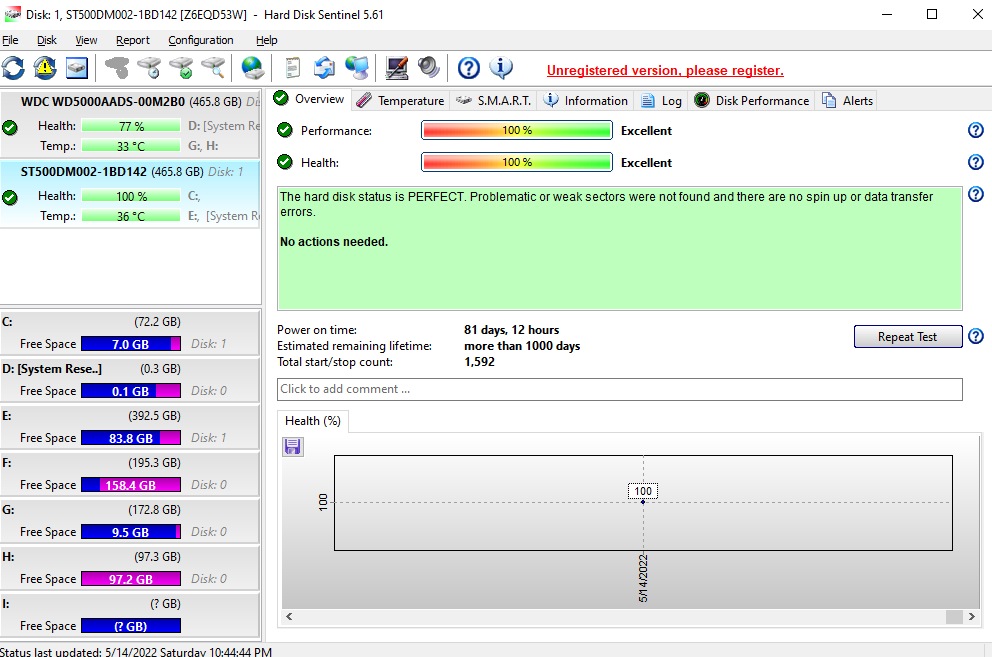The height and width of the screenshot is (657, 992).
Task: Click the speaker sound alert toolbar icon
Action: pyautogui.click(x=429, y=68)
